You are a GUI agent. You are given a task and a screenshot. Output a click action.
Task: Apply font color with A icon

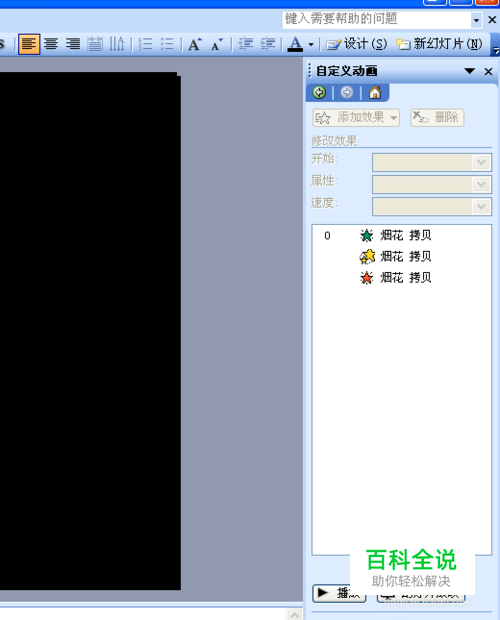295,44
